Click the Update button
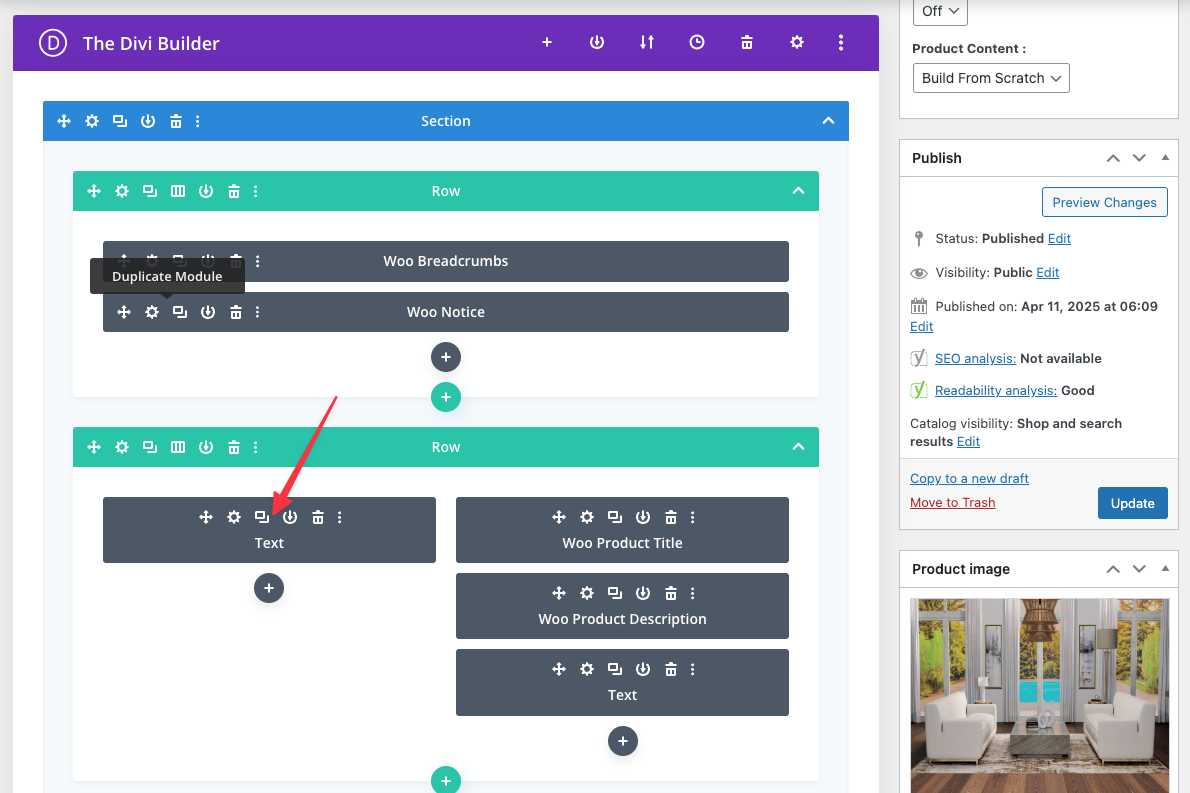Screen dimensions: 1190x793 coord(1132,503)
